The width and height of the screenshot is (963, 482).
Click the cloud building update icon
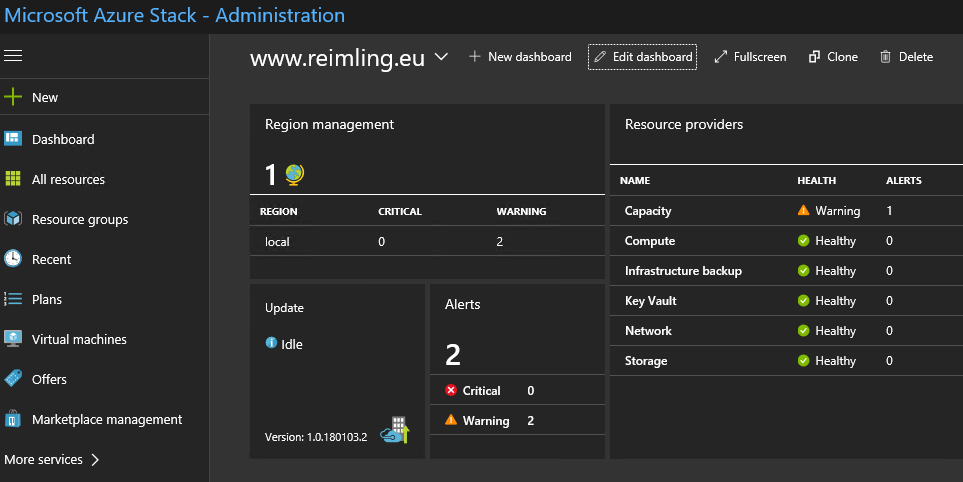(x=395, y=430)
